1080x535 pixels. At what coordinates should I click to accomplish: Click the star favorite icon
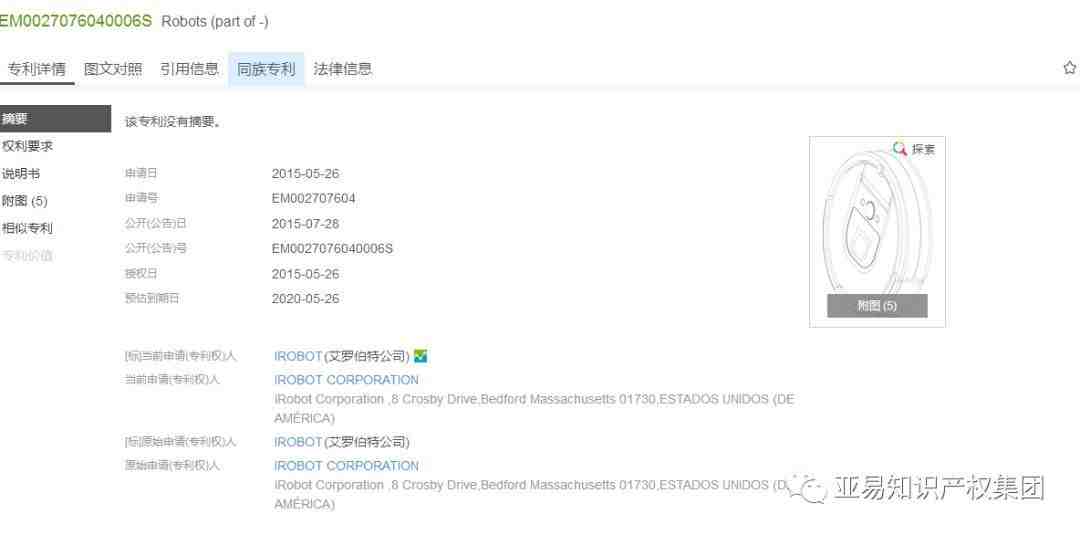coord(1069,67)
